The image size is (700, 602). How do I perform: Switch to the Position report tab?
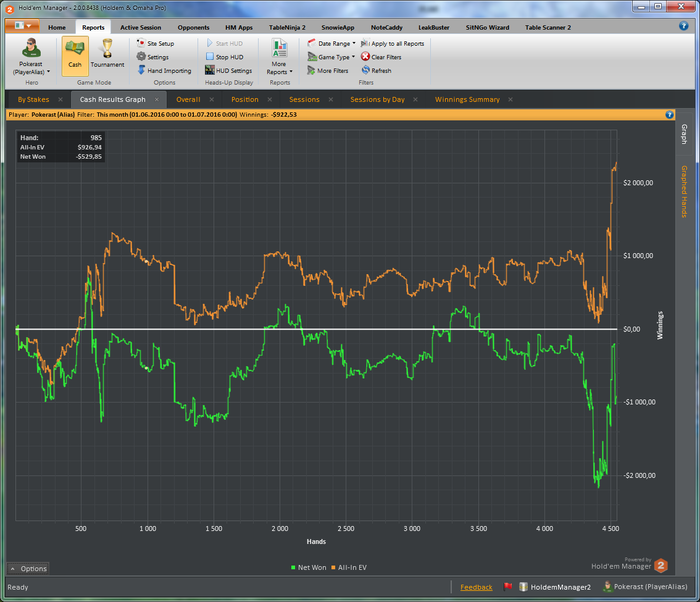[x=245, y=99]
